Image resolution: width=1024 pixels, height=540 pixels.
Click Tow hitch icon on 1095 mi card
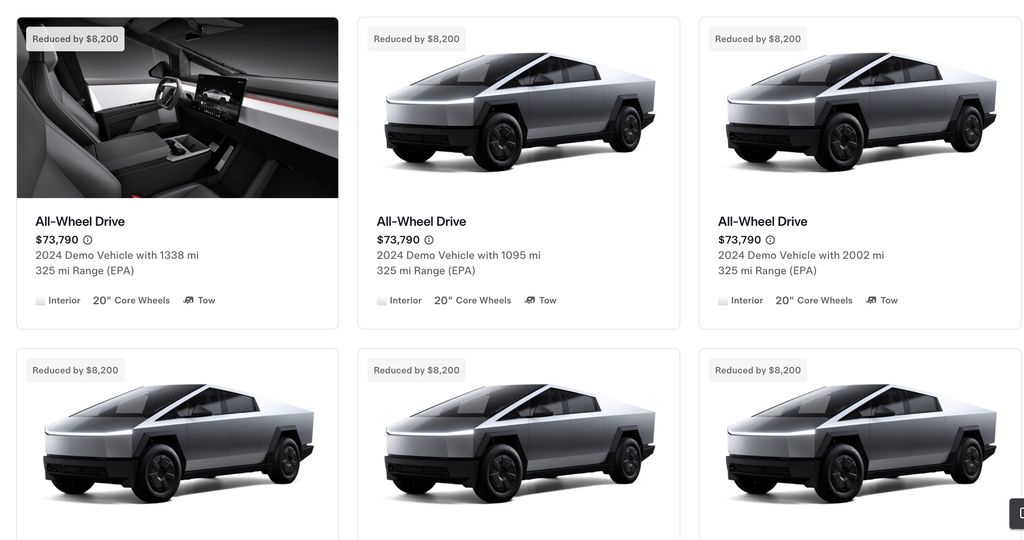pyautogui.click(x=530, y=300)
